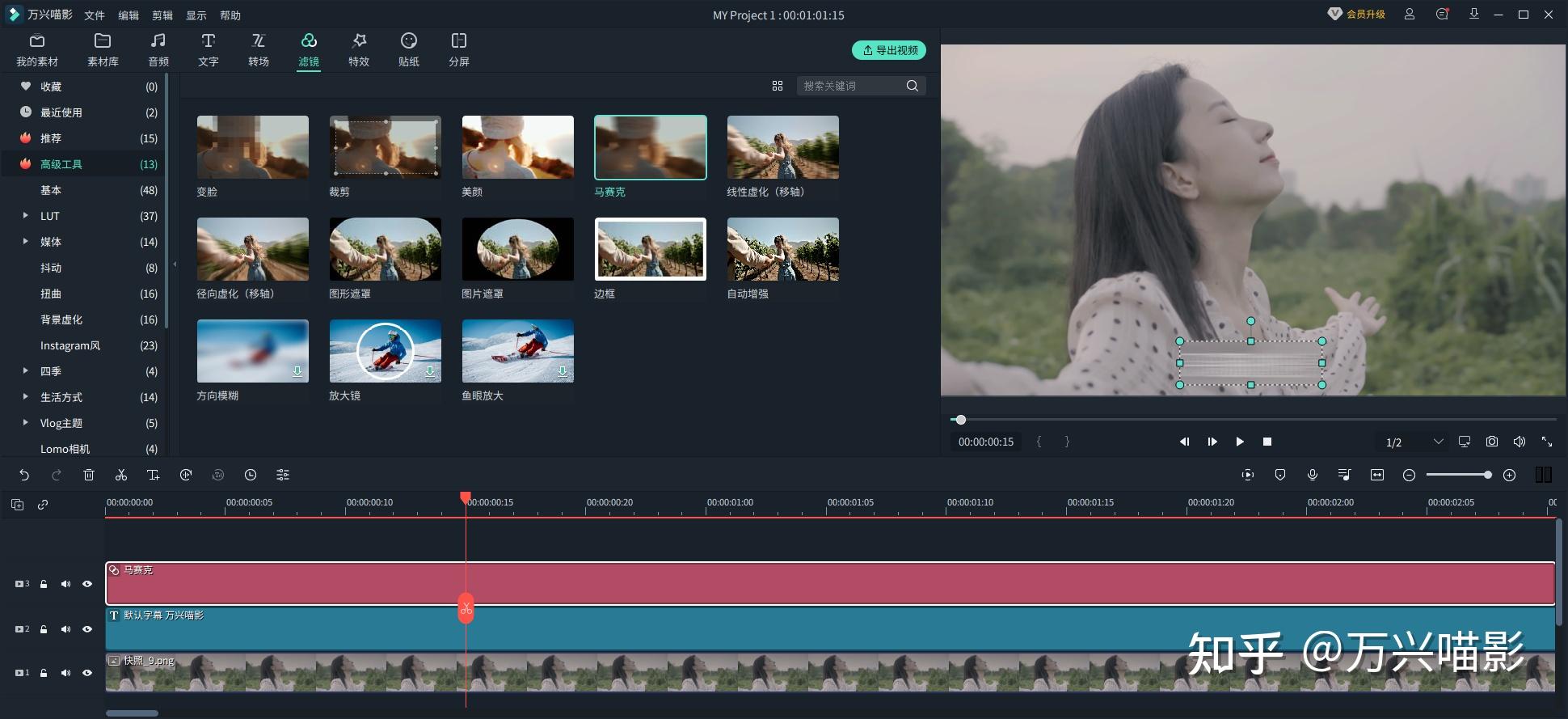Click the timeline zoom slider handle
Screen dimensions: 1568x719
tap(1487, 475)
